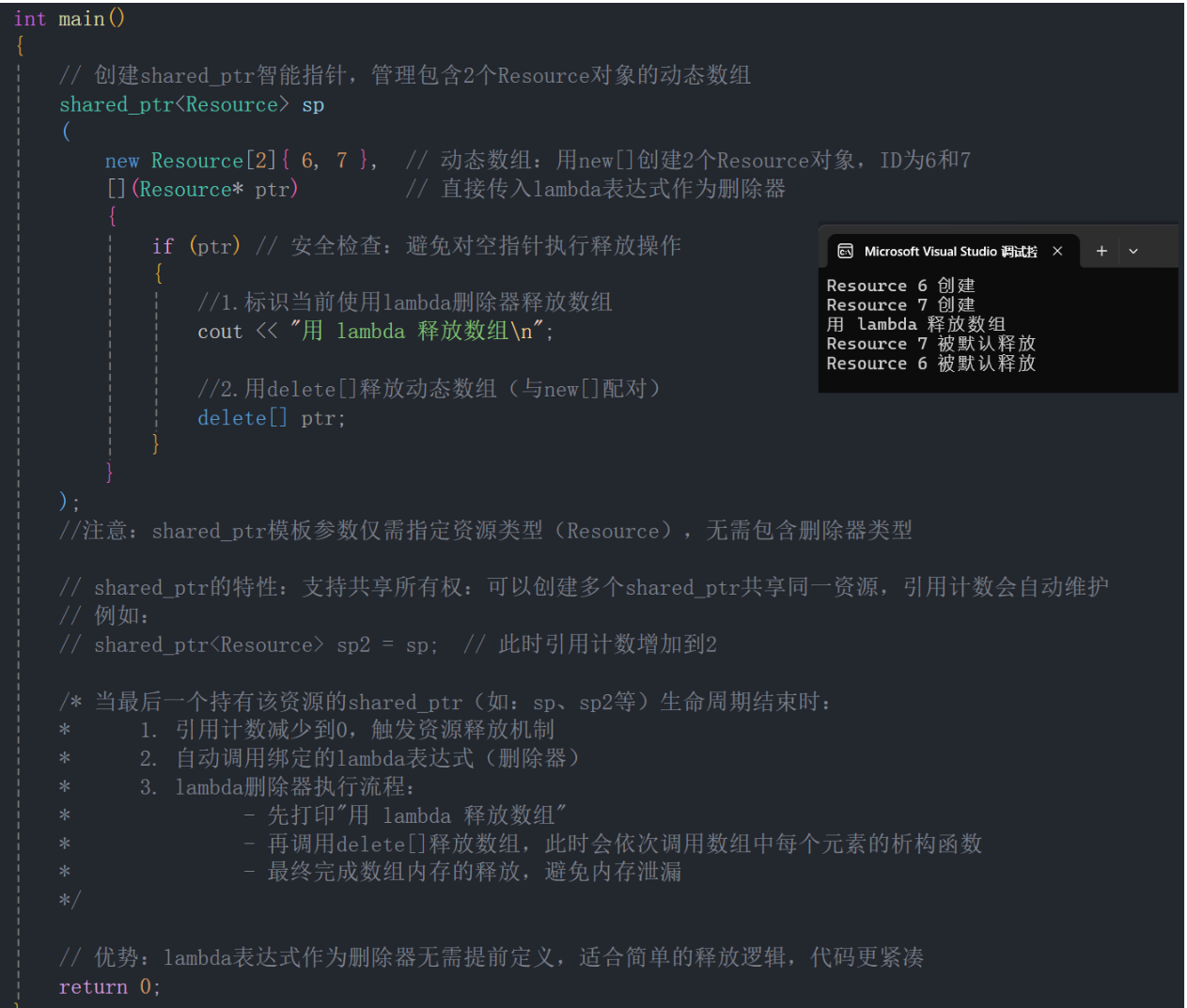Select the Microsoft Visual Studio debug console tab
The height and width of the screenshot is (1008, 1187).
(951, 251)
